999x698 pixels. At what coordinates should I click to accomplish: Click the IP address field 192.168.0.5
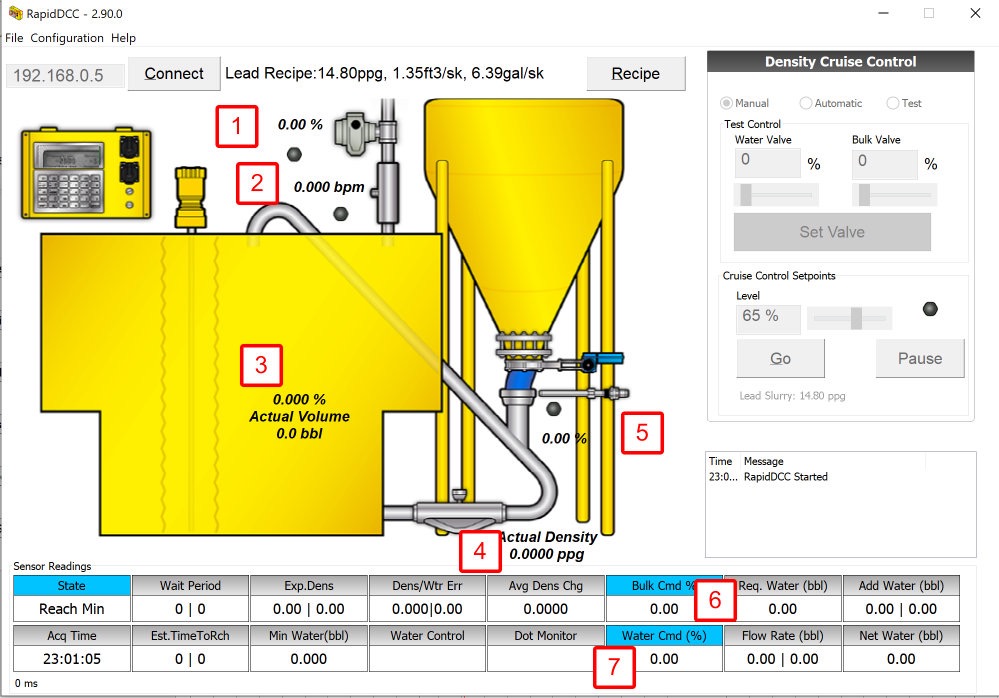(x=65, y=75)
